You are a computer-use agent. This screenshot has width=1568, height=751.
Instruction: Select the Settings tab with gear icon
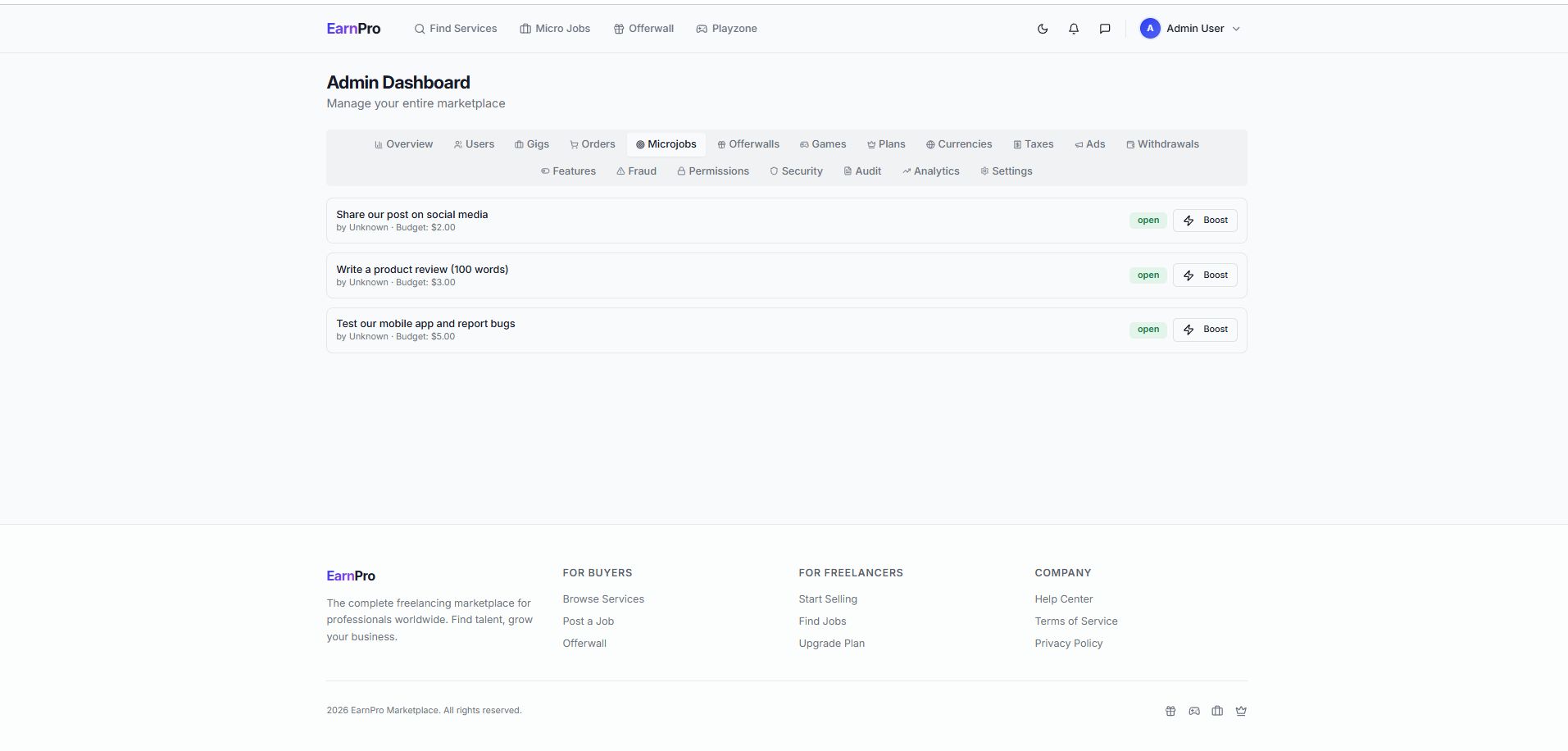coord(1006,171)
